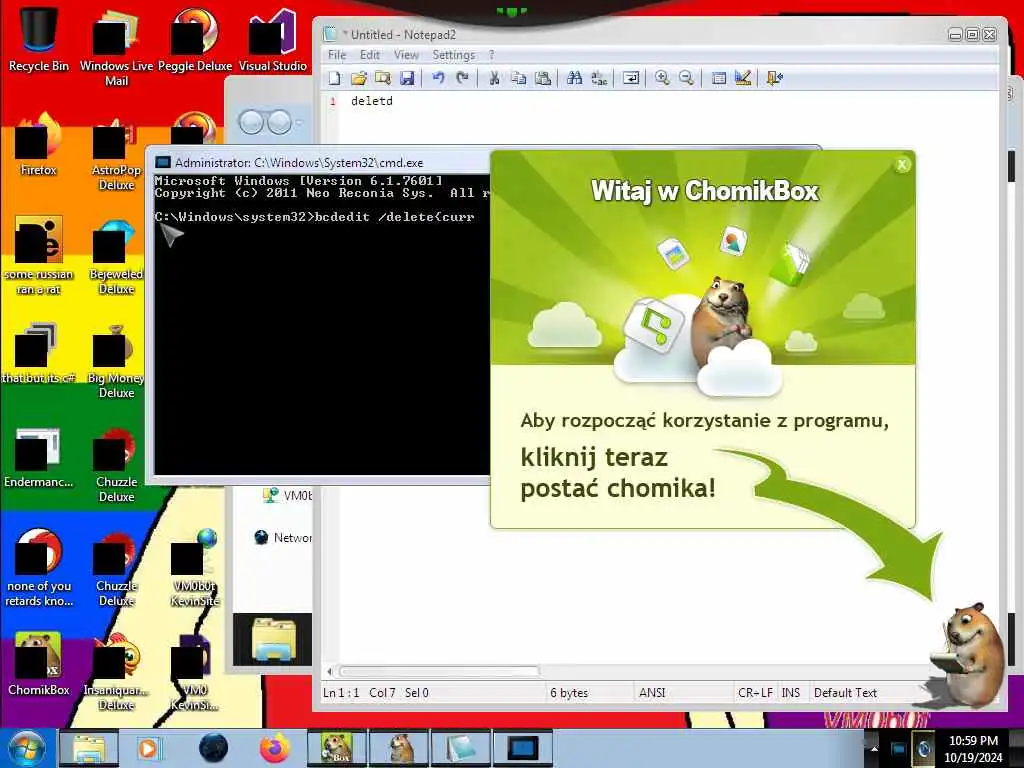
Task: Undo the last edit in Notepad2
Action: 438,78
